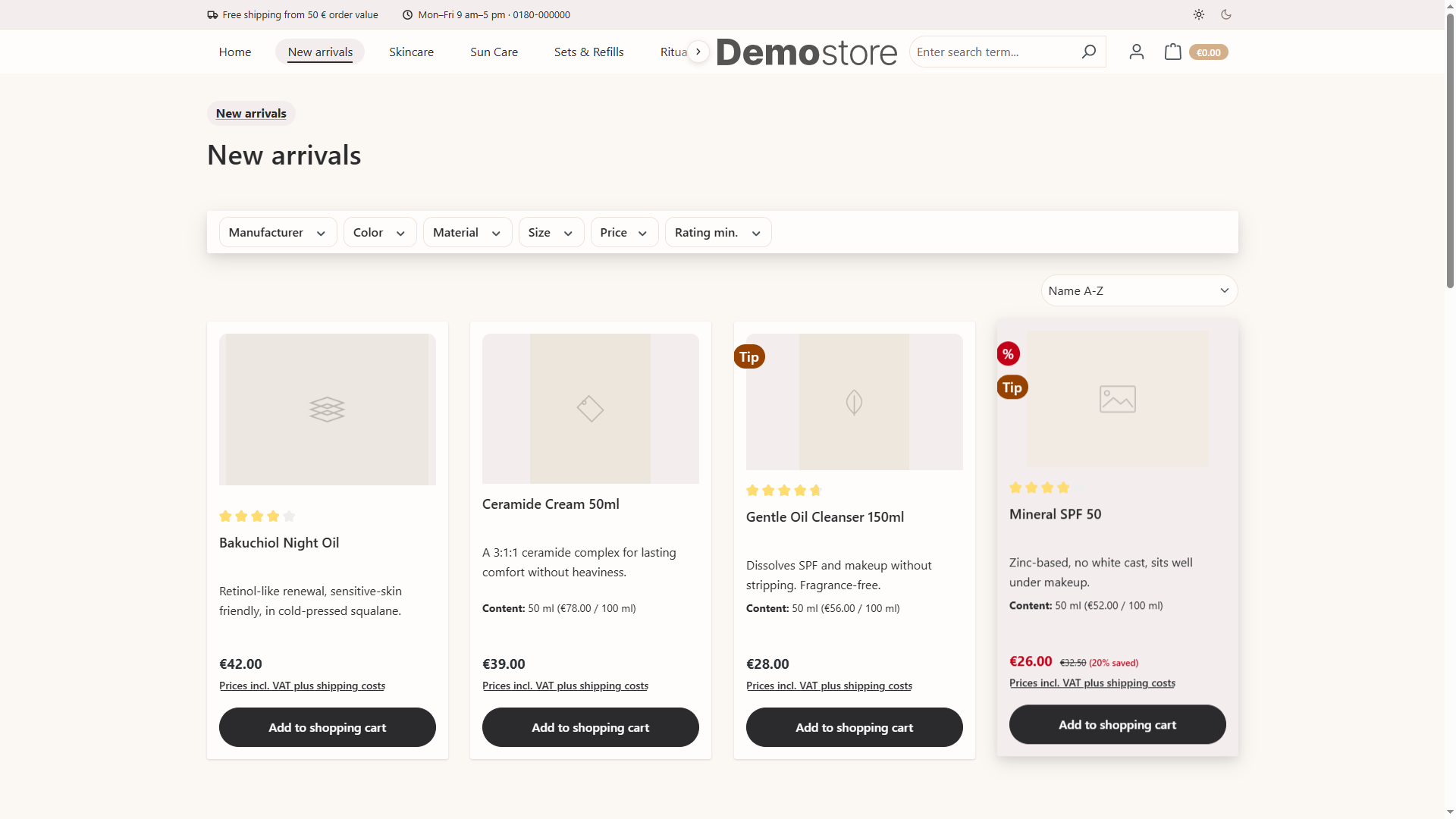Open the Mineral SPF 50 product title
The width and height of the screenshot is (1456, 819).
pos(1055,514)
